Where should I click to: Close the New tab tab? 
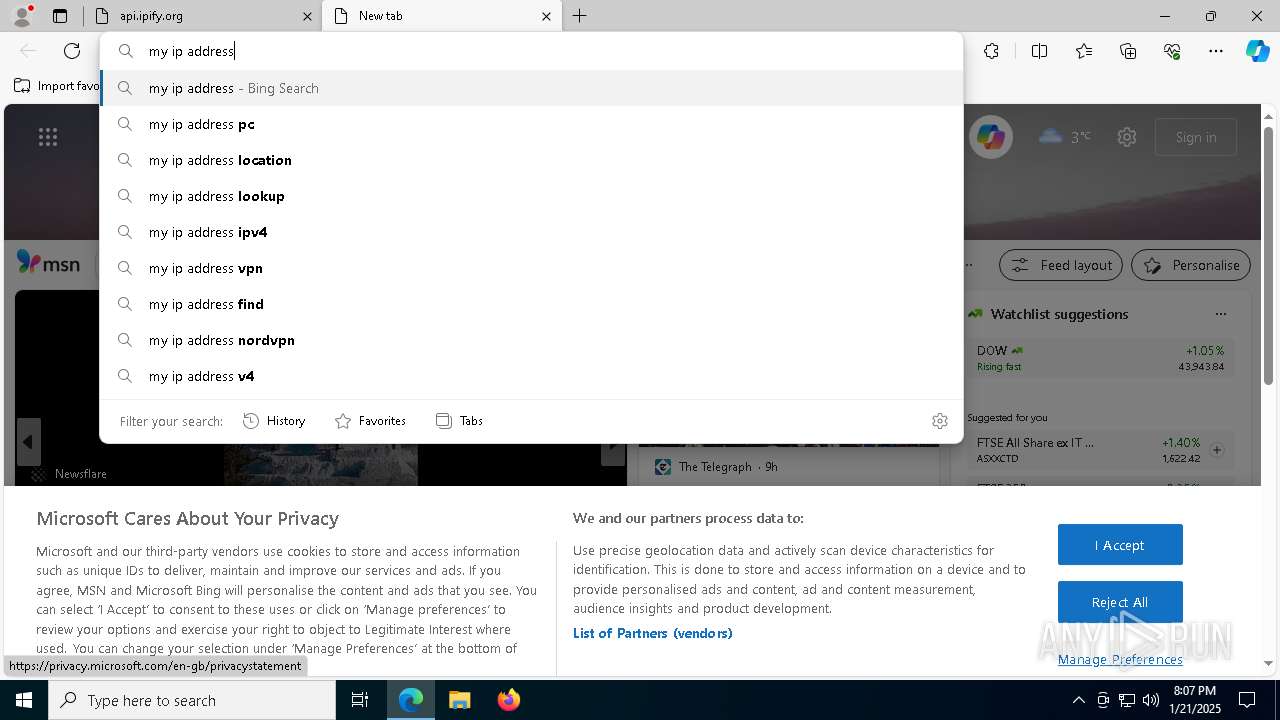(546, 16)
